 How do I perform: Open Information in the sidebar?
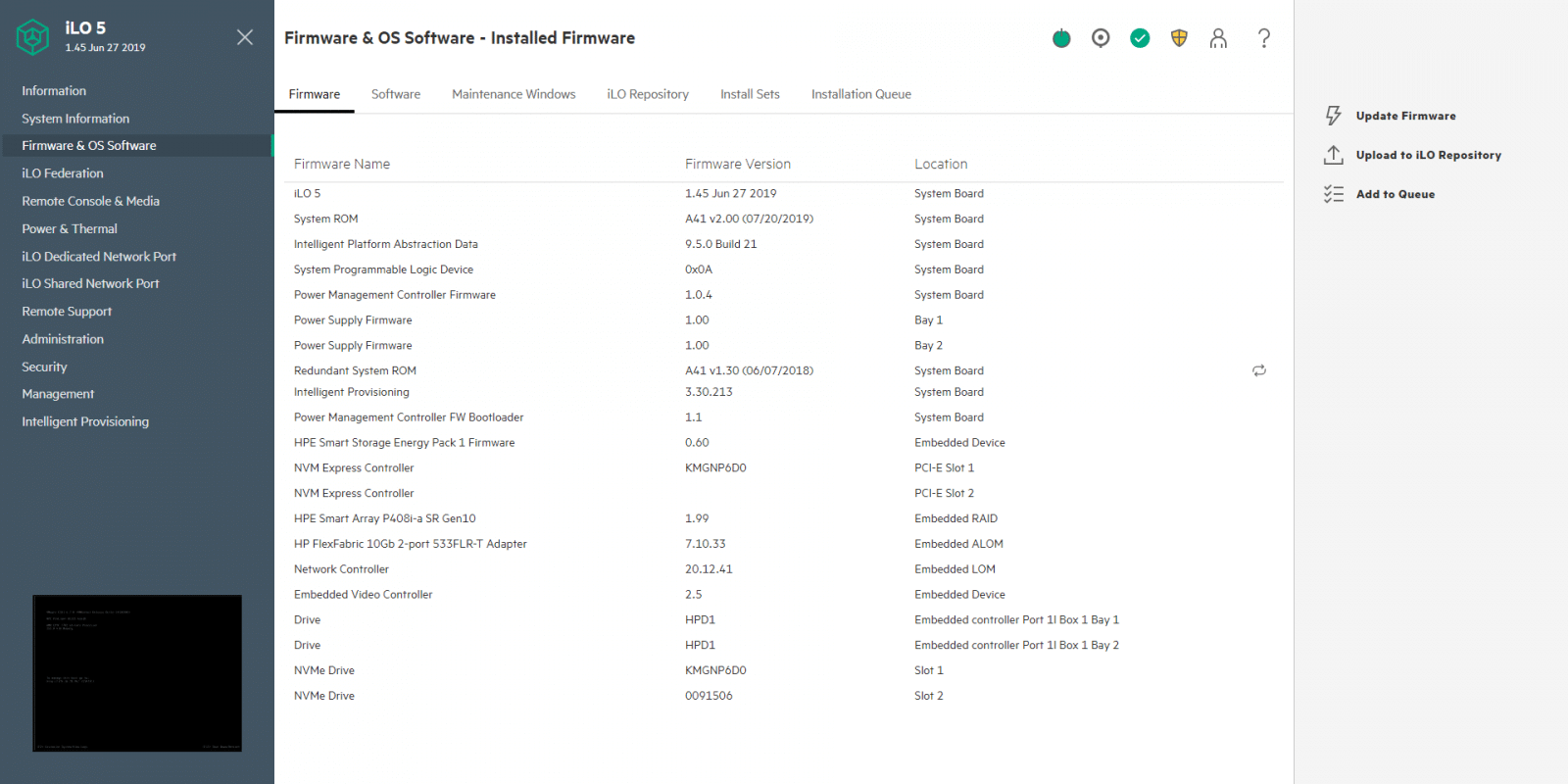54,91
